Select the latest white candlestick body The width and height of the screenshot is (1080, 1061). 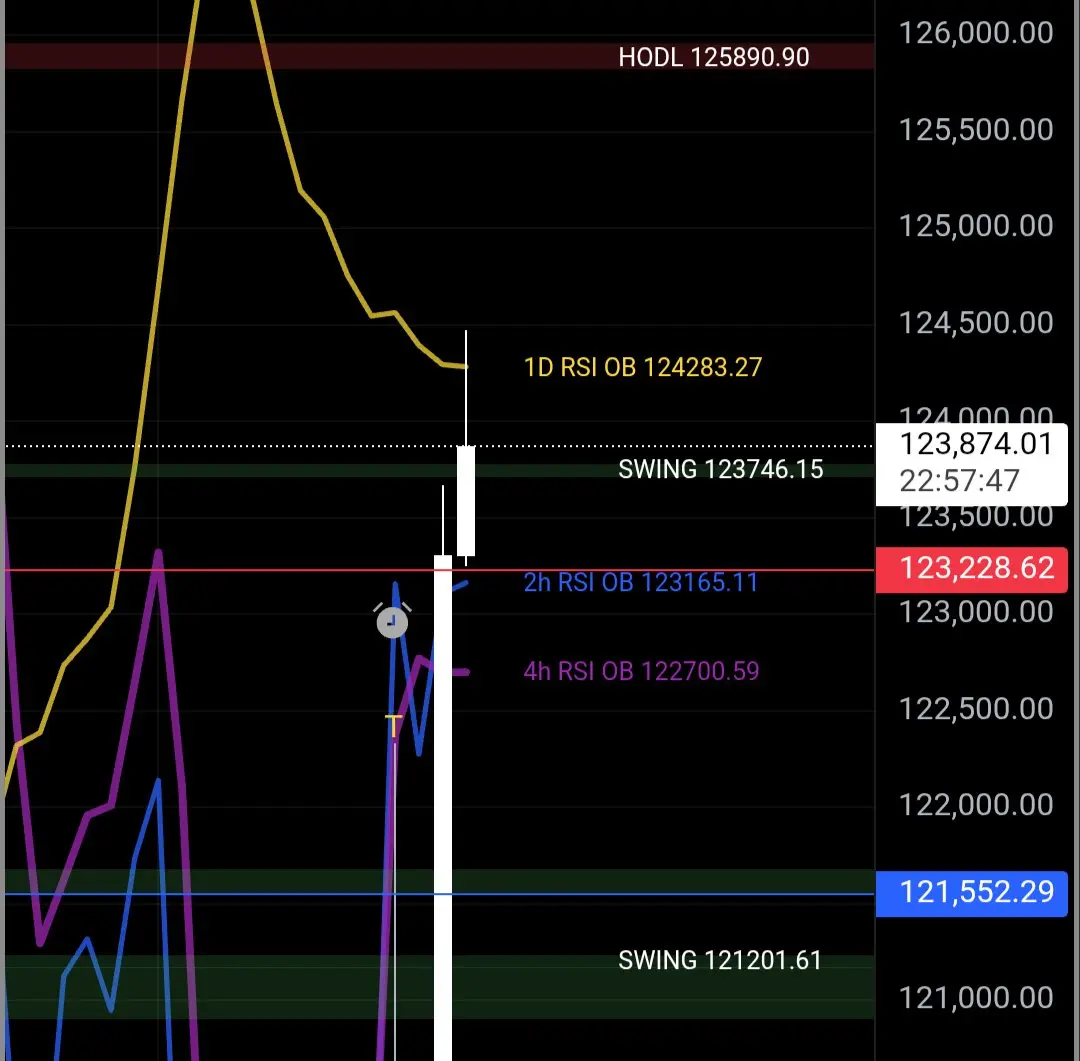click(466, 501)
